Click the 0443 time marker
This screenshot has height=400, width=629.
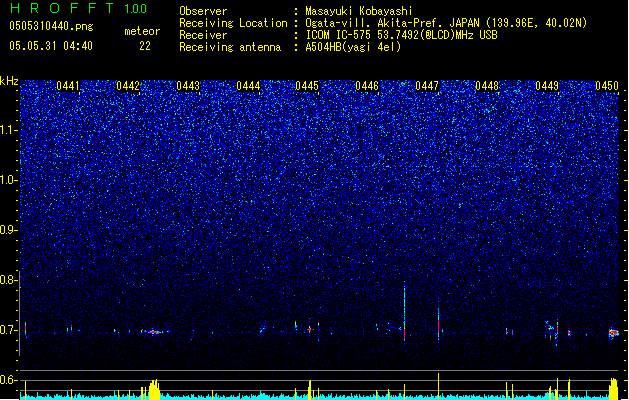pos(188,86)
